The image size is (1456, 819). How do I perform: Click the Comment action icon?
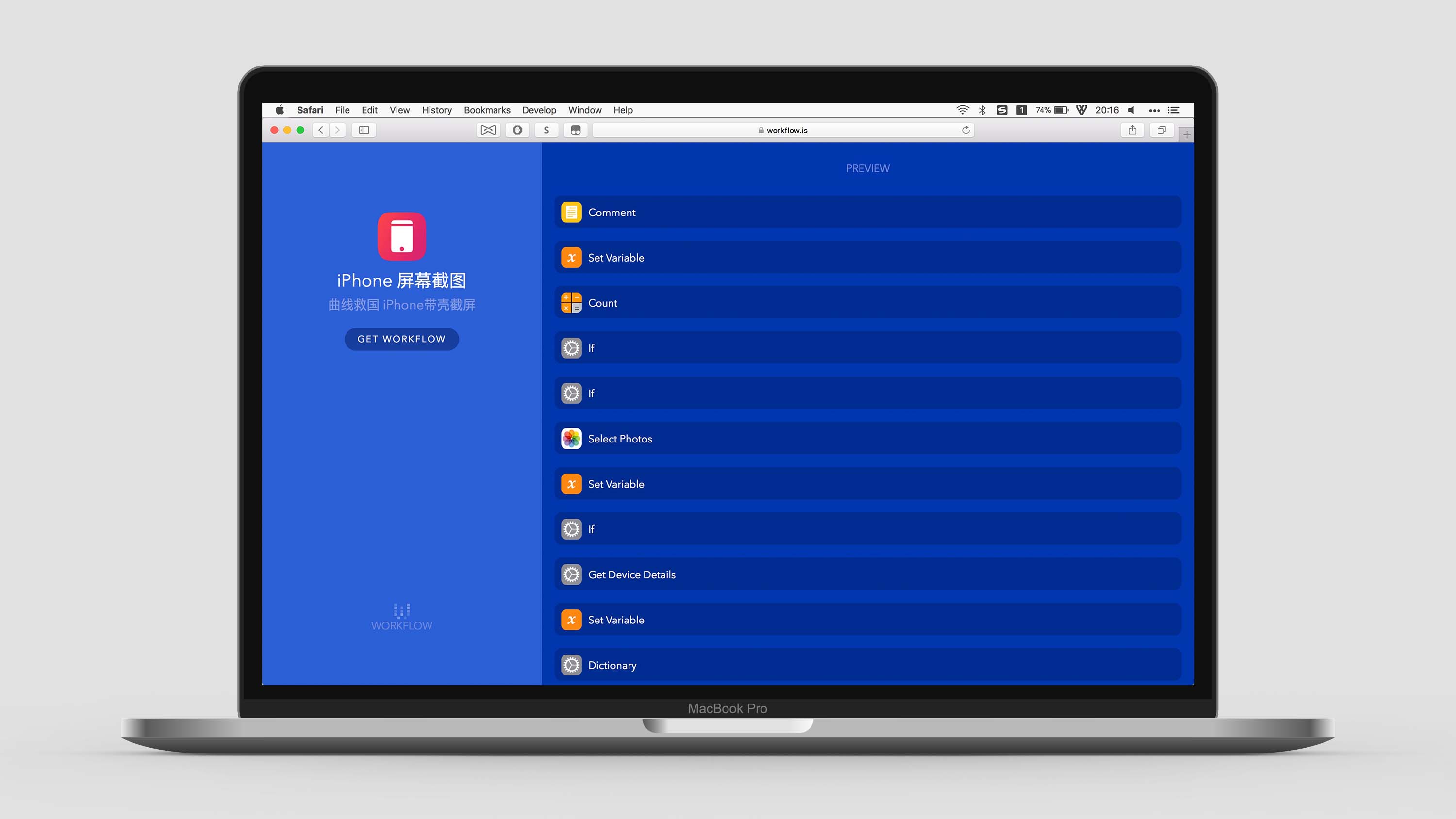coord(572,212)
